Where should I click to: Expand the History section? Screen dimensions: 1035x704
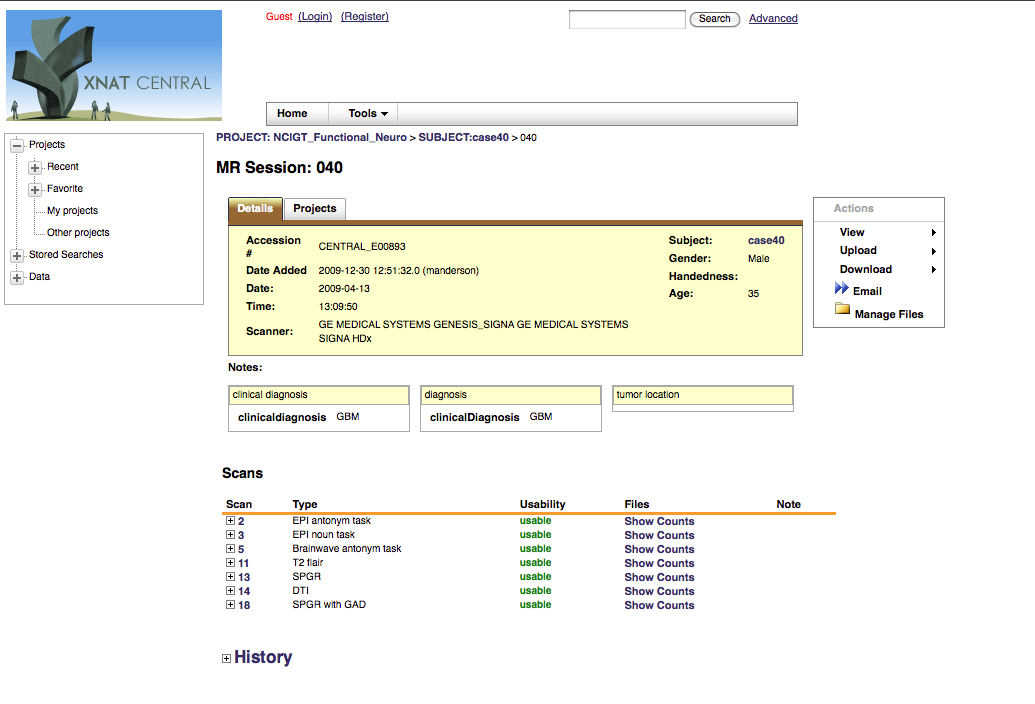[226, 658]
